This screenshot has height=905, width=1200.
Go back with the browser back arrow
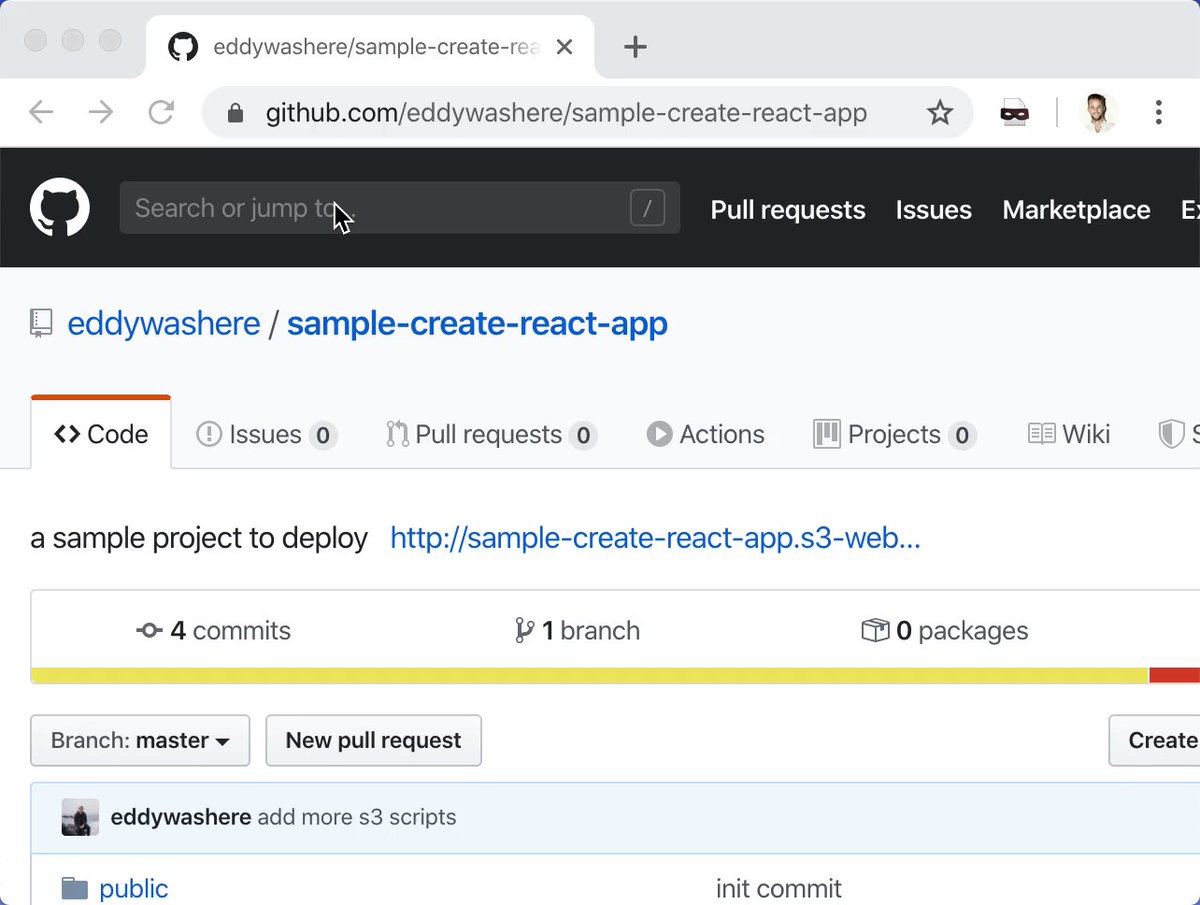pyautogui.click(x=41, y=112)
